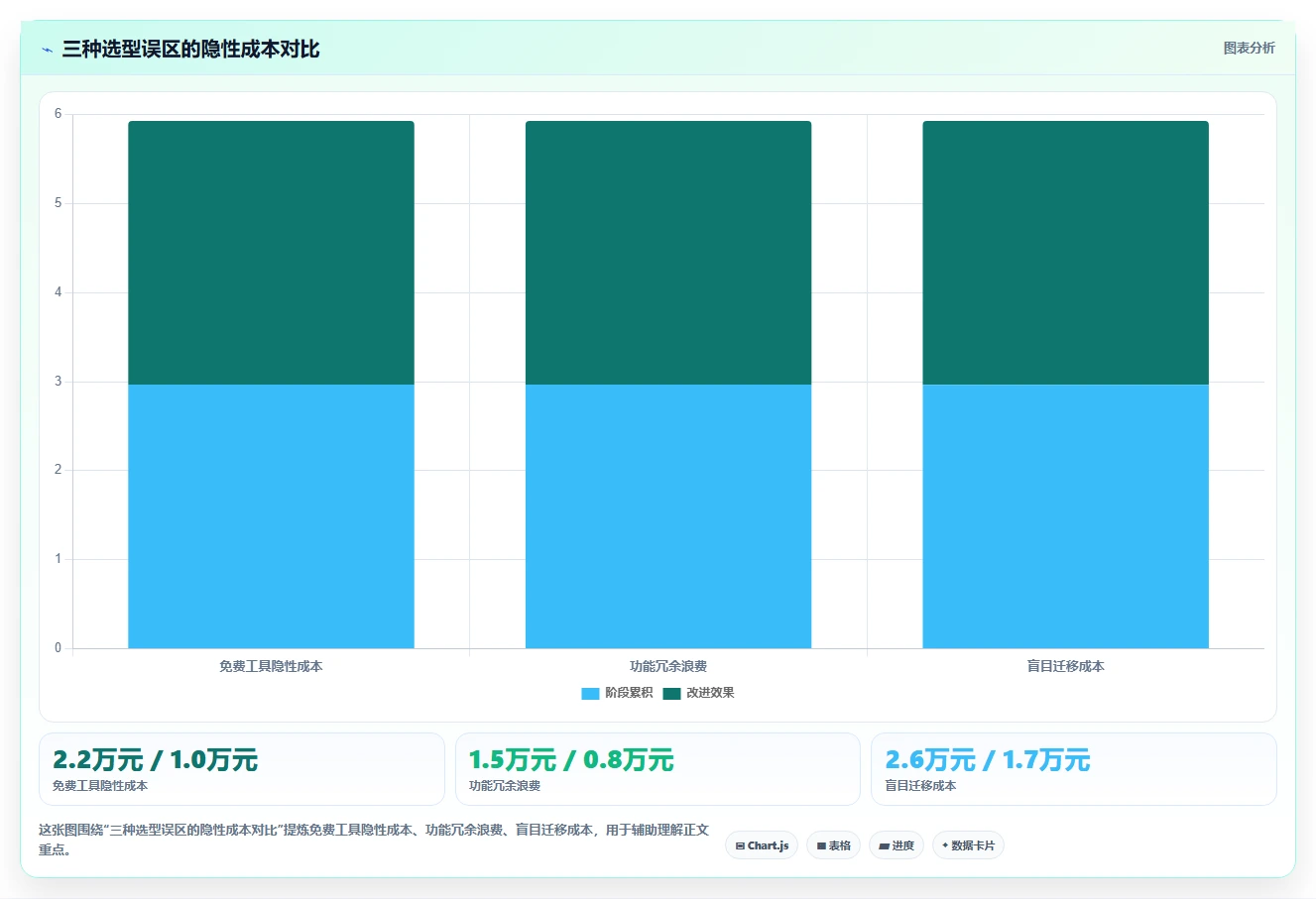Click the blue 盲目迁移成本 bar segment
The height and width of the screenshot is (899, 1316).
1065,516
